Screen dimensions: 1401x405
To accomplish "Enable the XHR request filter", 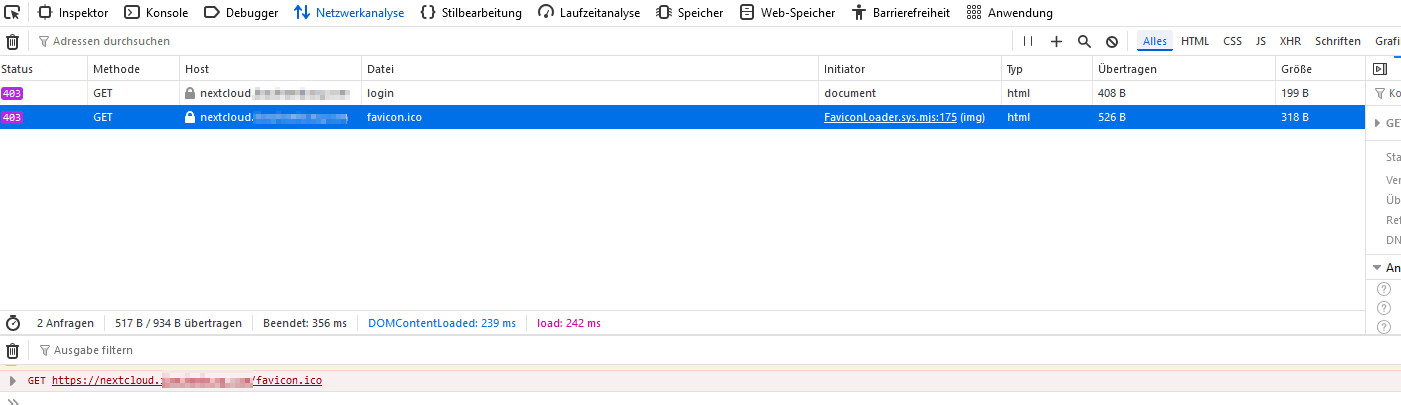I will coord(1290,42).
